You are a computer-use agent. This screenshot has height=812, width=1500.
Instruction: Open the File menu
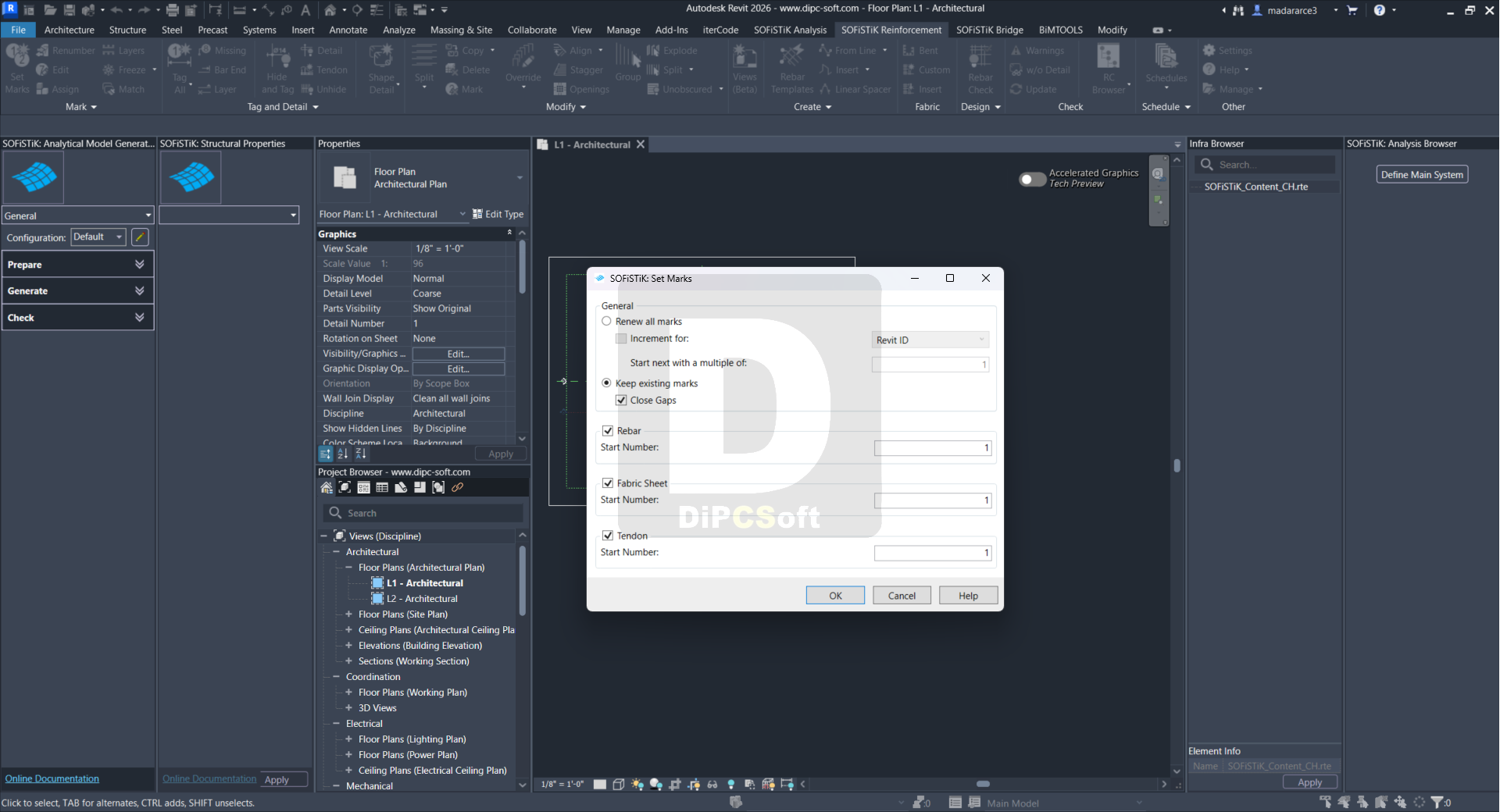pyautogui.click(x=18, y=30)
